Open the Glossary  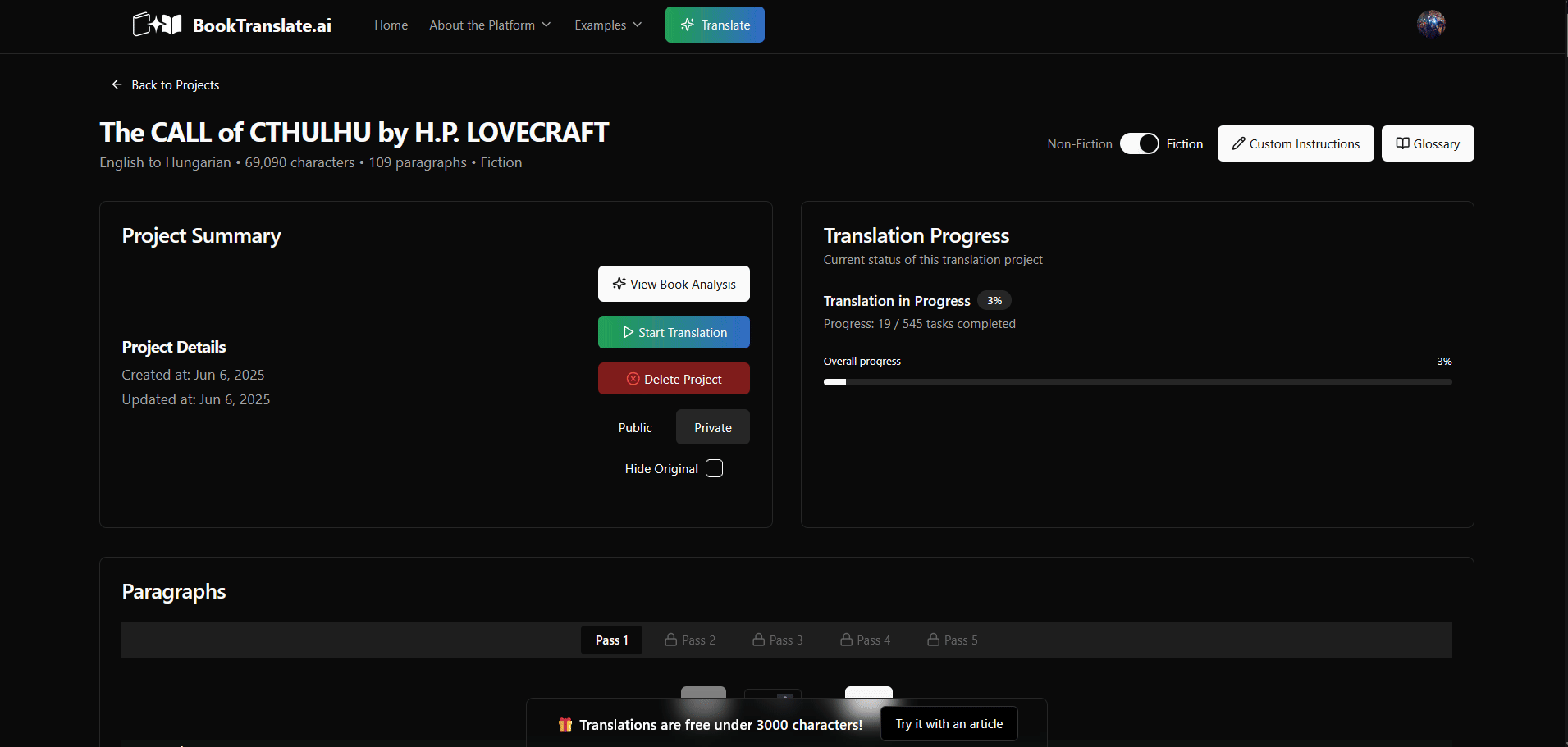pyautogui.click(x=1428, y=143)
